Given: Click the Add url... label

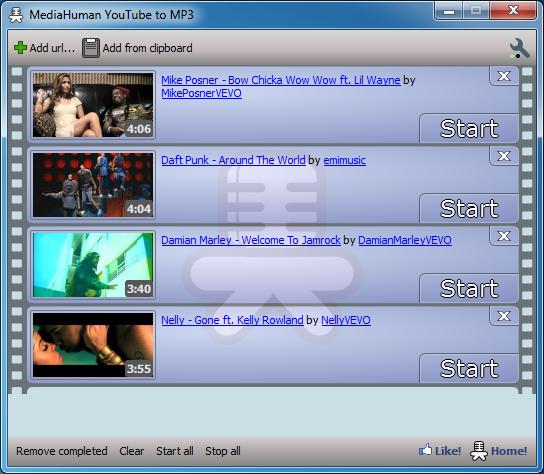Looking at the screenshot, I should click(52, 48).
